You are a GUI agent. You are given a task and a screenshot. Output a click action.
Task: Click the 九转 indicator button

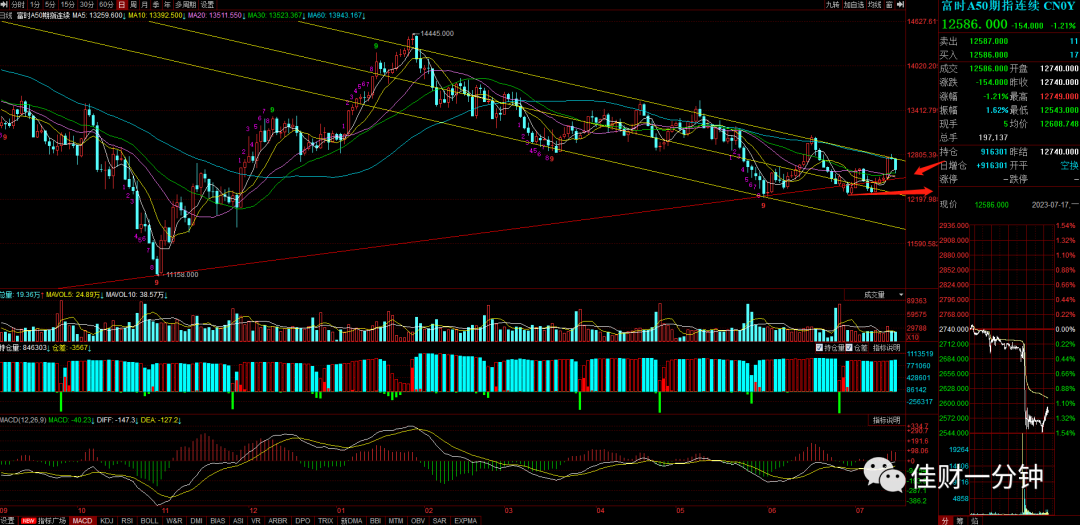pos(833,4)
